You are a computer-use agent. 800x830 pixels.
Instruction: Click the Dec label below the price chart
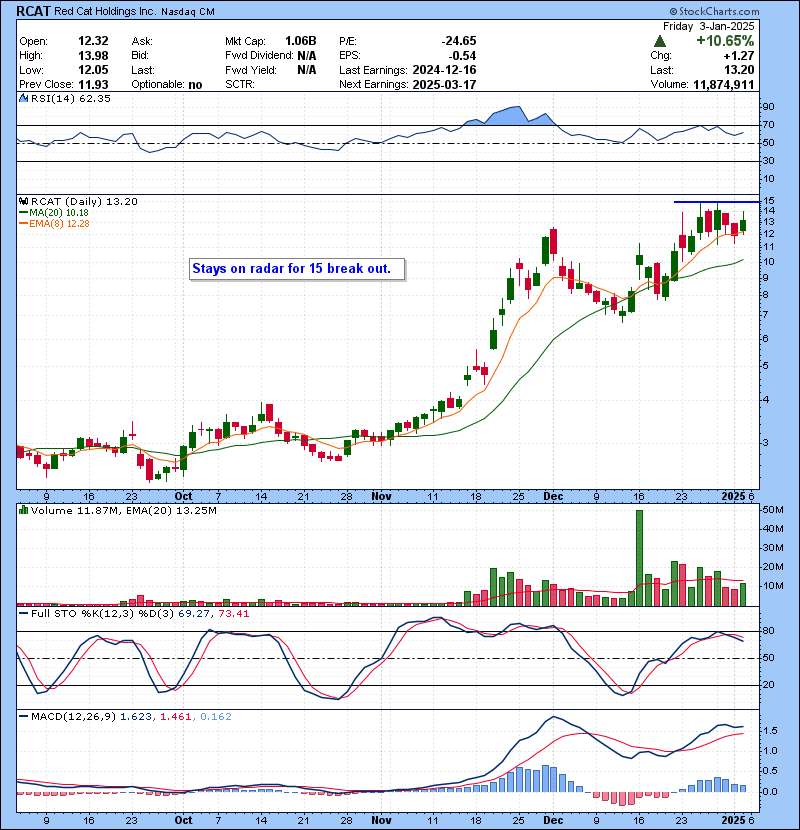pyautogui.click(x=553, y=496)
